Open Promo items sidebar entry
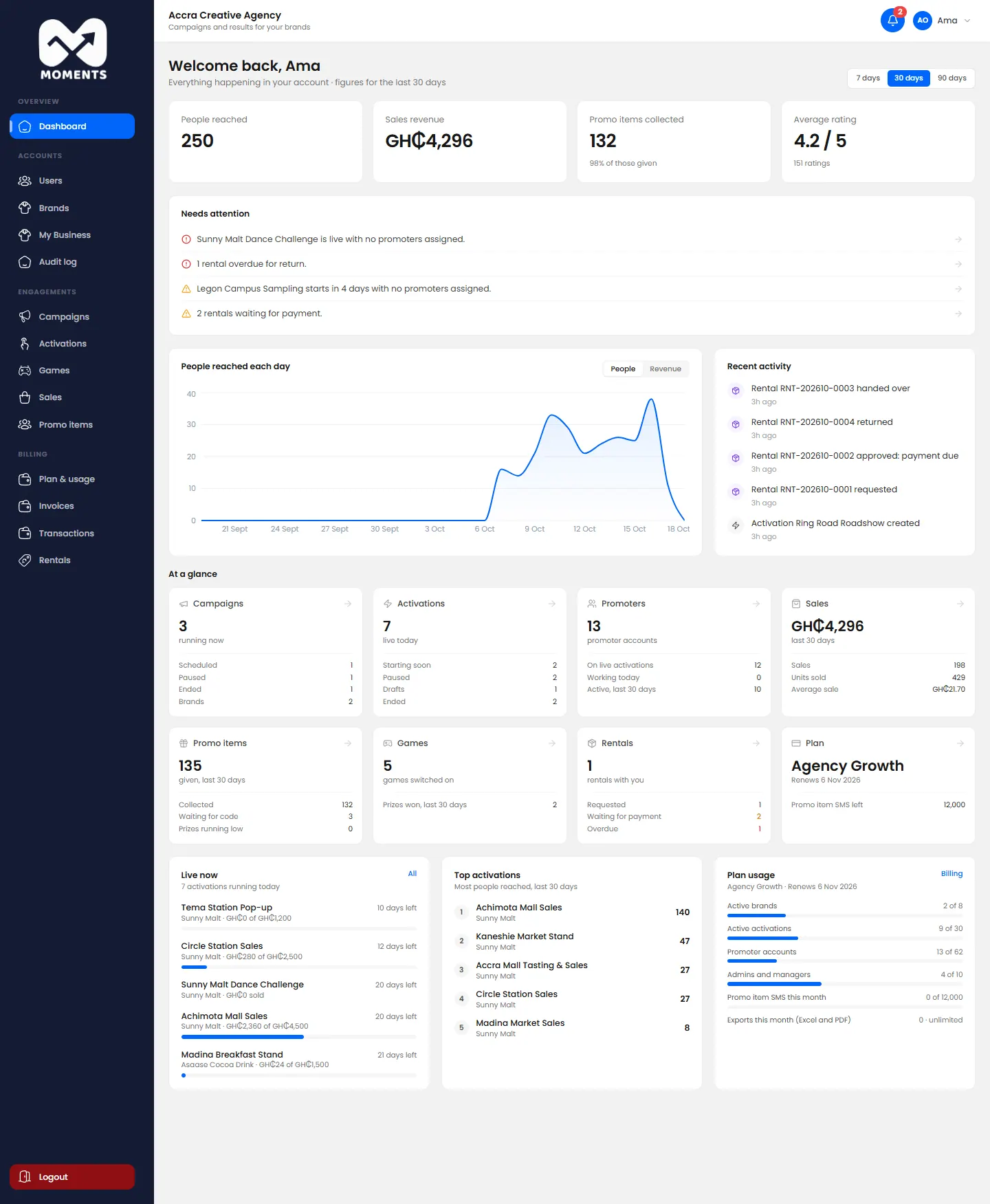Viewport: 990px width, 1204px height. [x=72, y=425]
